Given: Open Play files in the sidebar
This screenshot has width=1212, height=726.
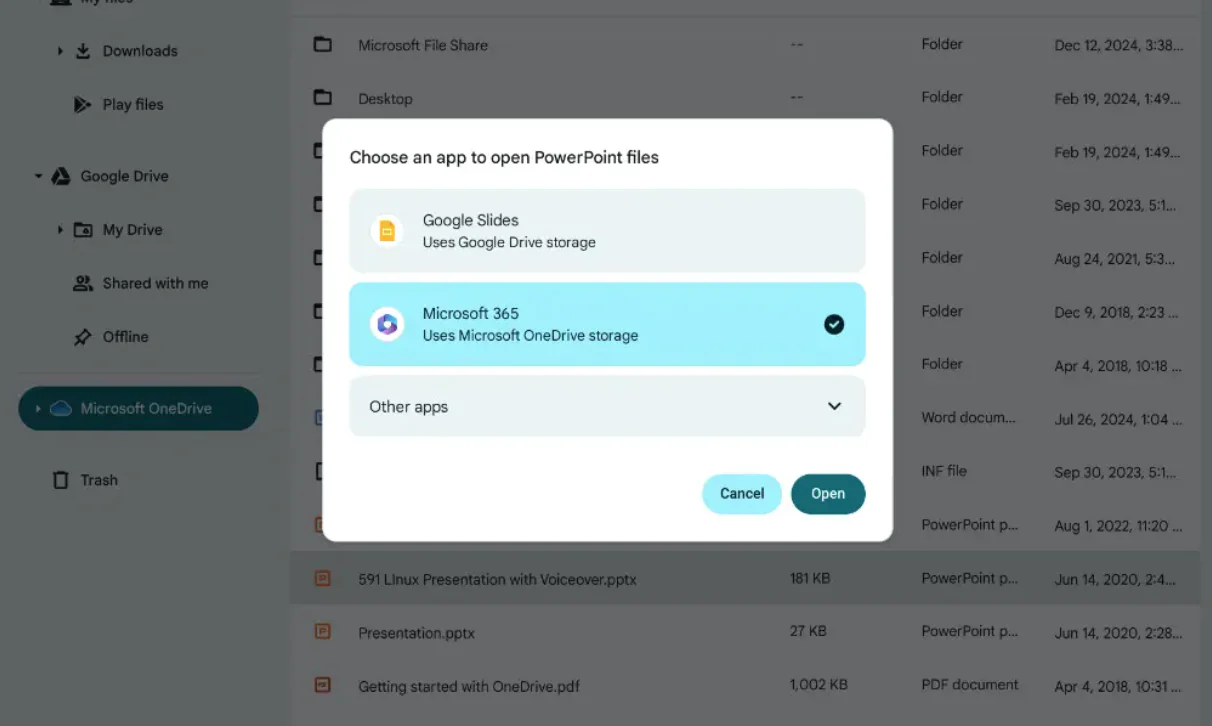Looking at the screenshot, I should [x=133, y=104].
